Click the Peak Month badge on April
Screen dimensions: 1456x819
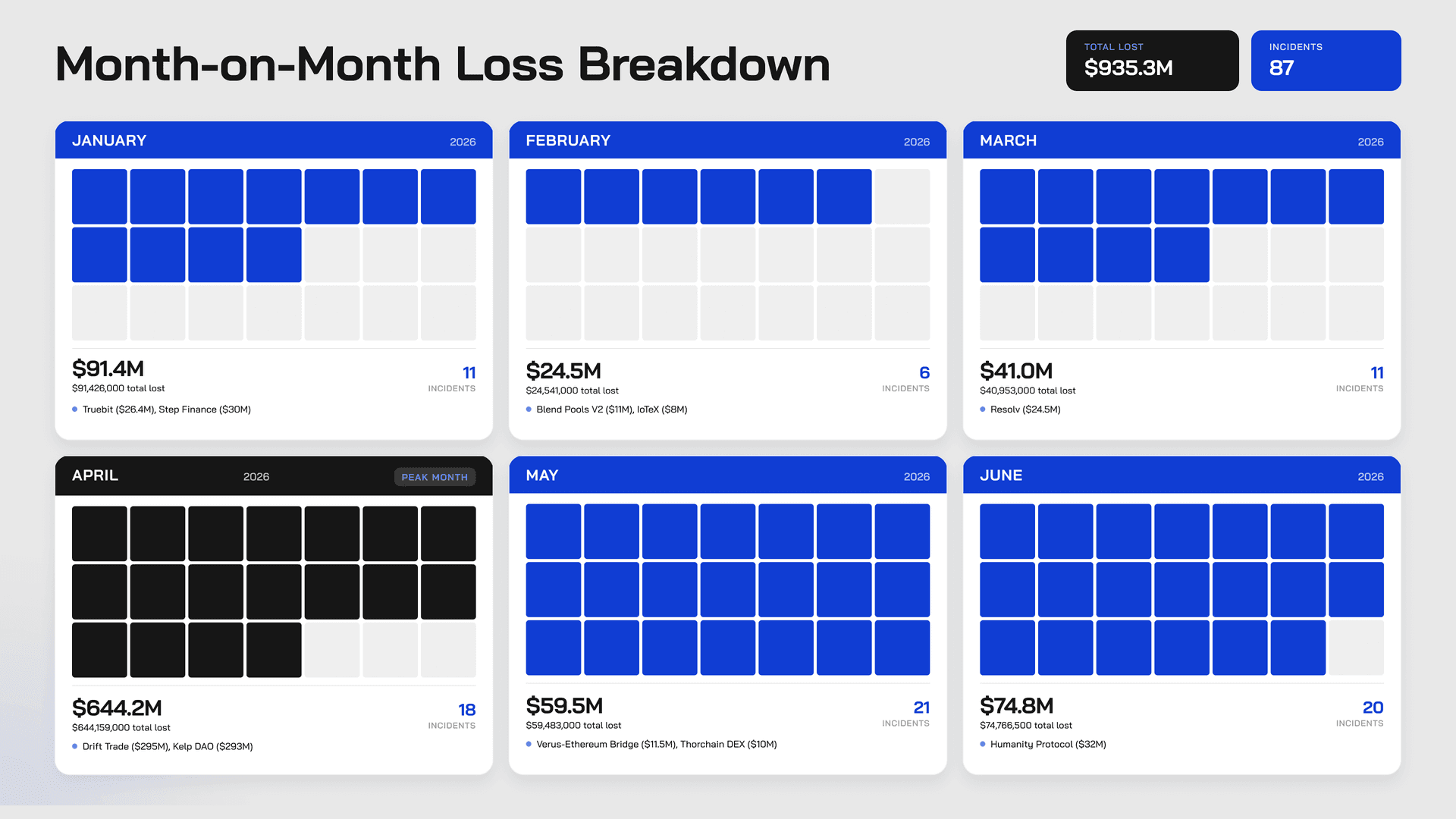pos(435,477)
